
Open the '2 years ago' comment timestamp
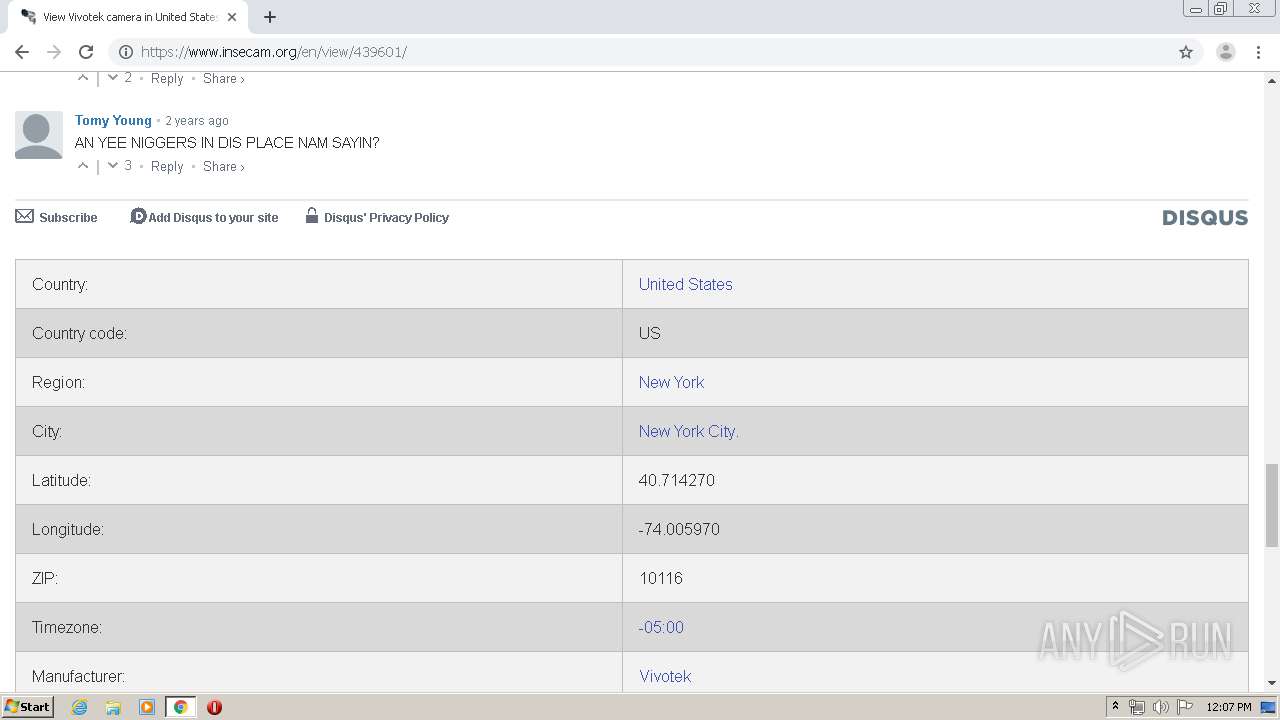(x=197, y=121)
